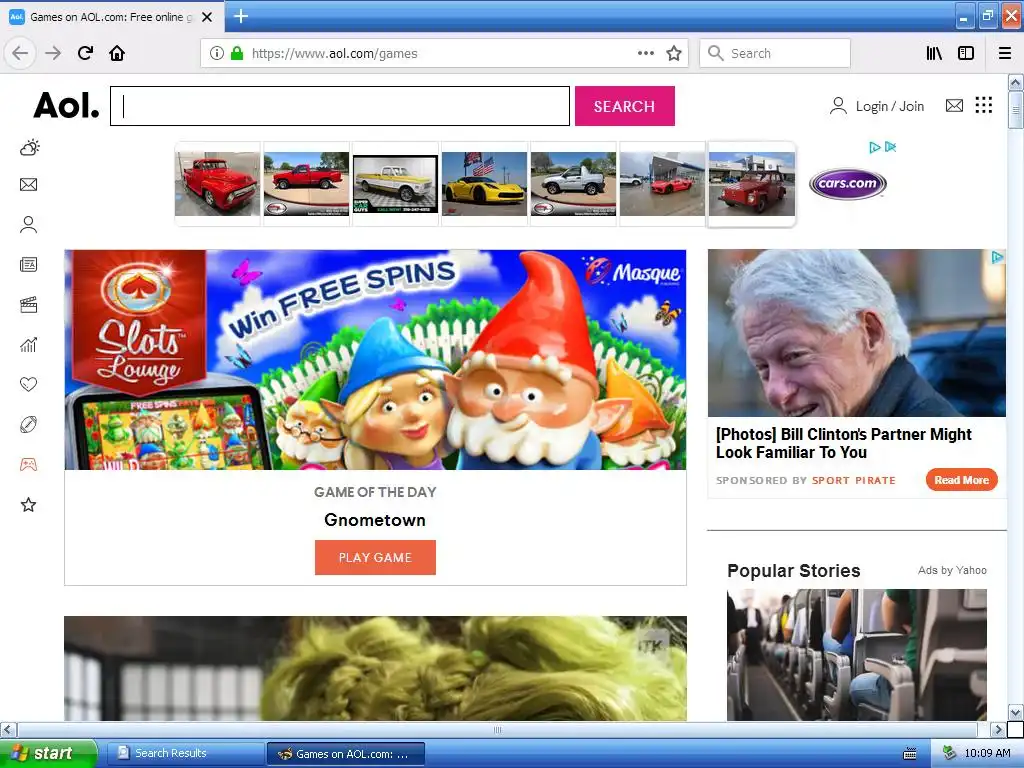Image resolution: width=1024 pixels, height=768 pixels.
Task: Click the AOL search input field
Action: tap(340, 106)
